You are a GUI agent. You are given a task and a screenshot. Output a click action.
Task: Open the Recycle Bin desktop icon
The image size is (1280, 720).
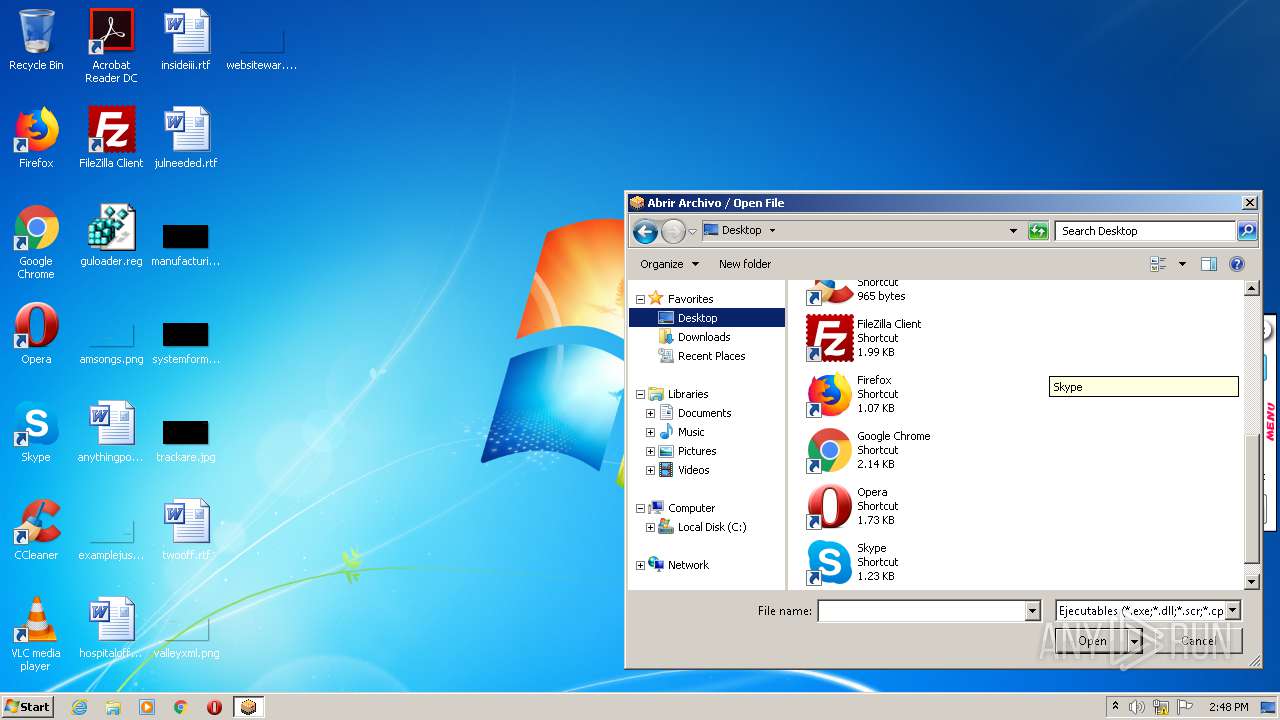36,40
